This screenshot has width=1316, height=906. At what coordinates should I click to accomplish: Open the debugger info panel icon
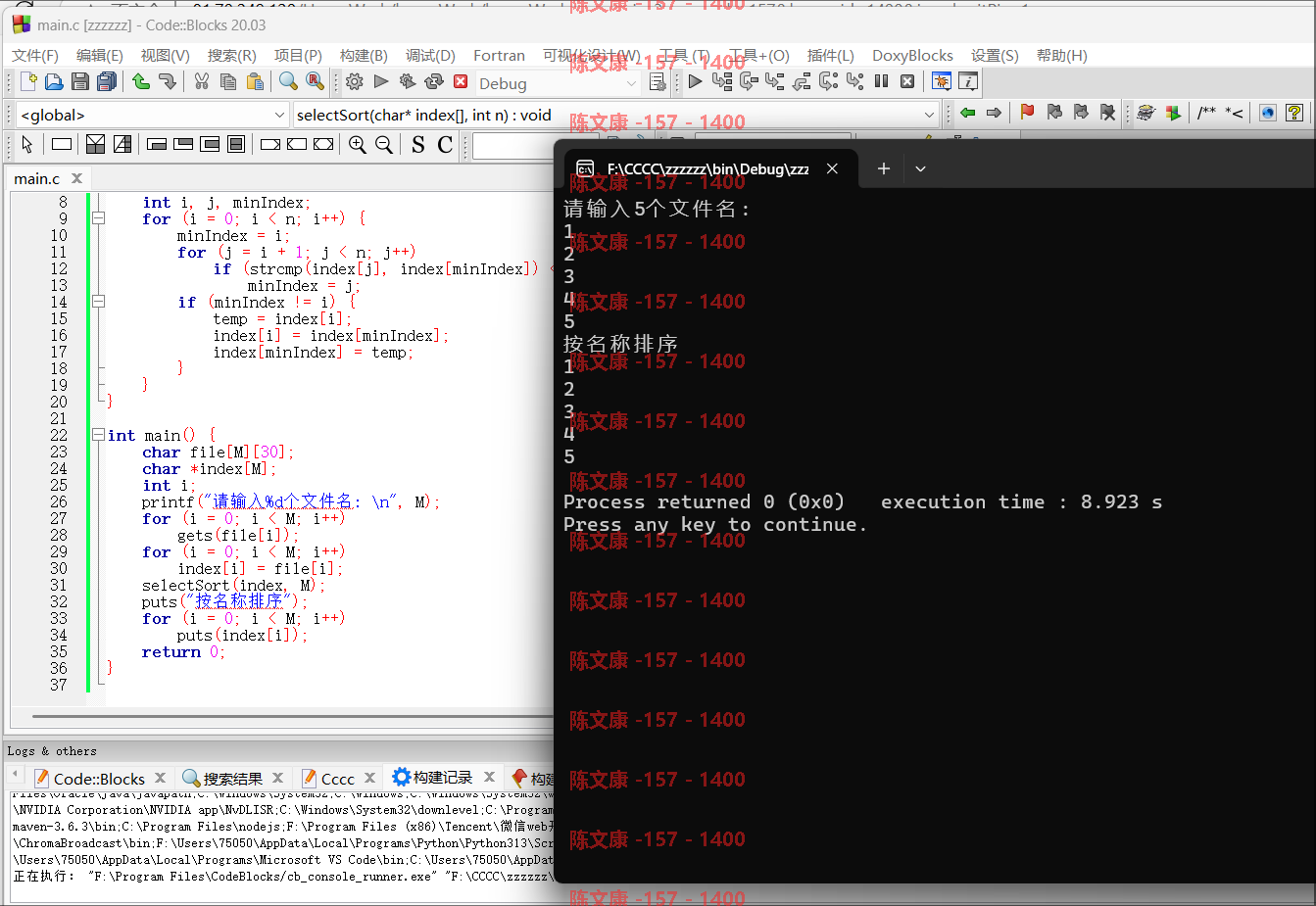[x=968, y=81]
